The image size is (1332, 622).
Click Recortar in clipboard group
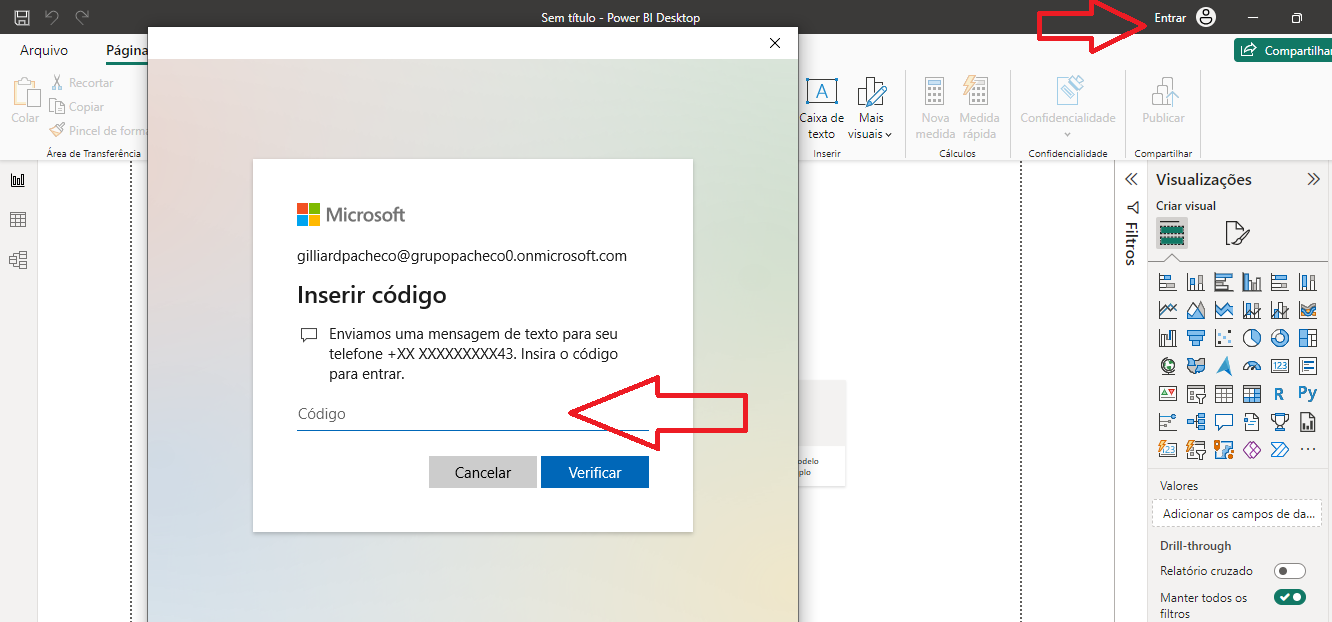(x=81, y=83)
